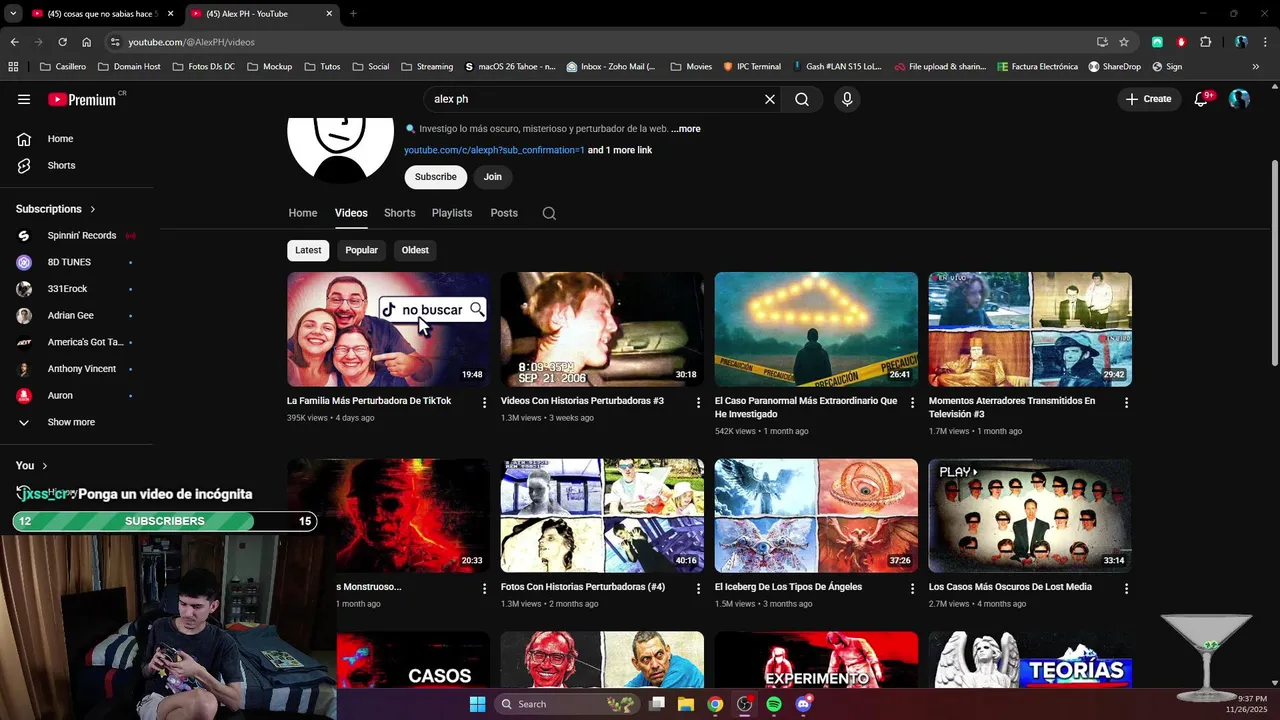This screenshot has height=720, width=1280.
Task: Open the YouTube account avatar menu
Action: coord(1239,99)
